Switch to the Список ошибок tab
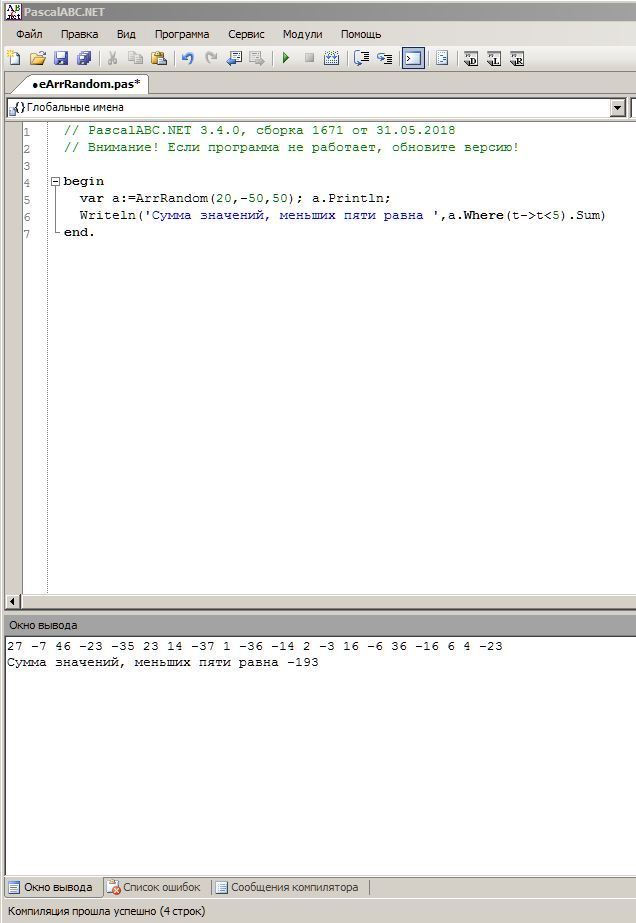The height and width of the screenshot is (923, 636). [x=156, y=887]
